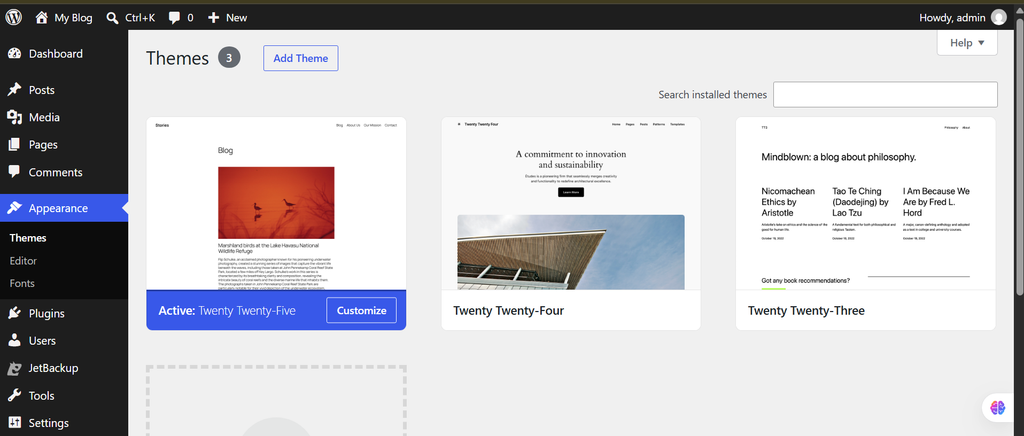Focus the Search installed themes field

(885, 95)
